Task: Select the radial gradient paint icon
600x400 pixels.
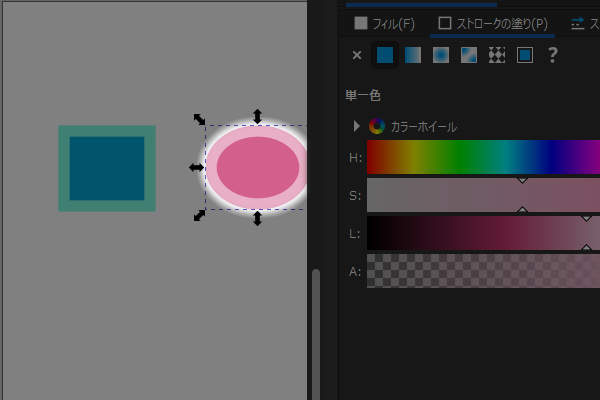Action: click(441, 56)
